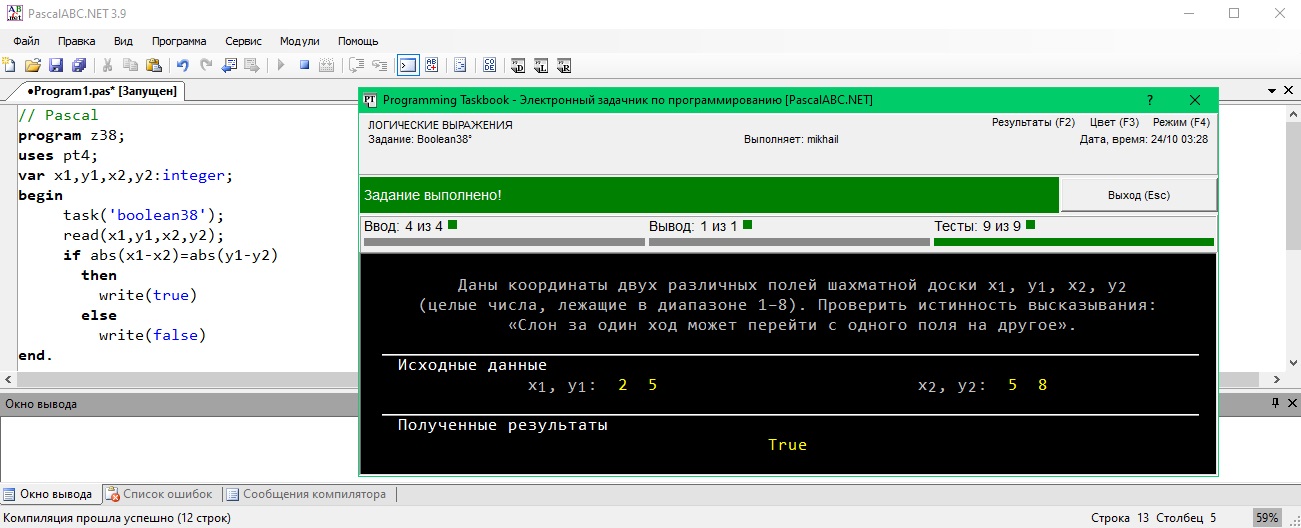
Task: Click the Open file folder icon
Action: coord(32,66)
